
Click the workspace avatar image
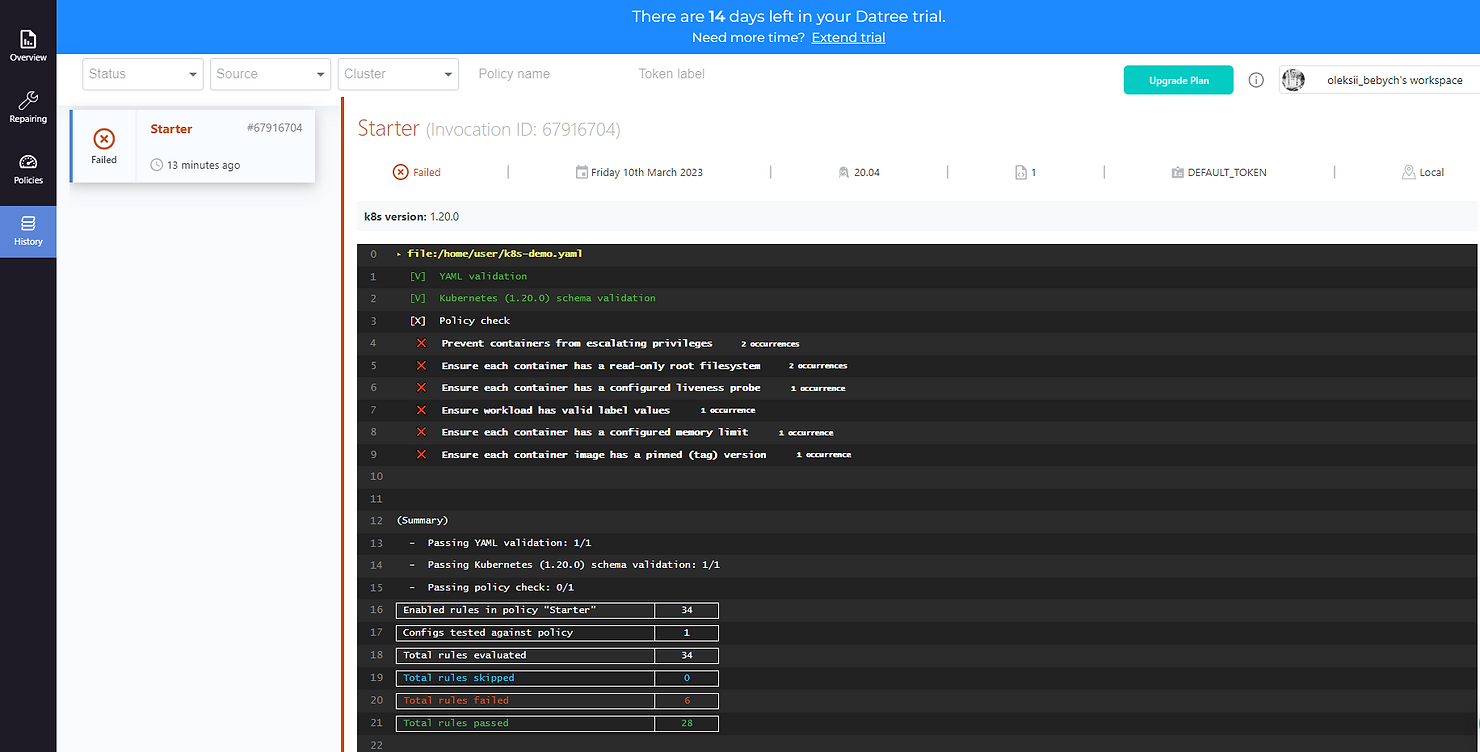(x=1293, y=80)
